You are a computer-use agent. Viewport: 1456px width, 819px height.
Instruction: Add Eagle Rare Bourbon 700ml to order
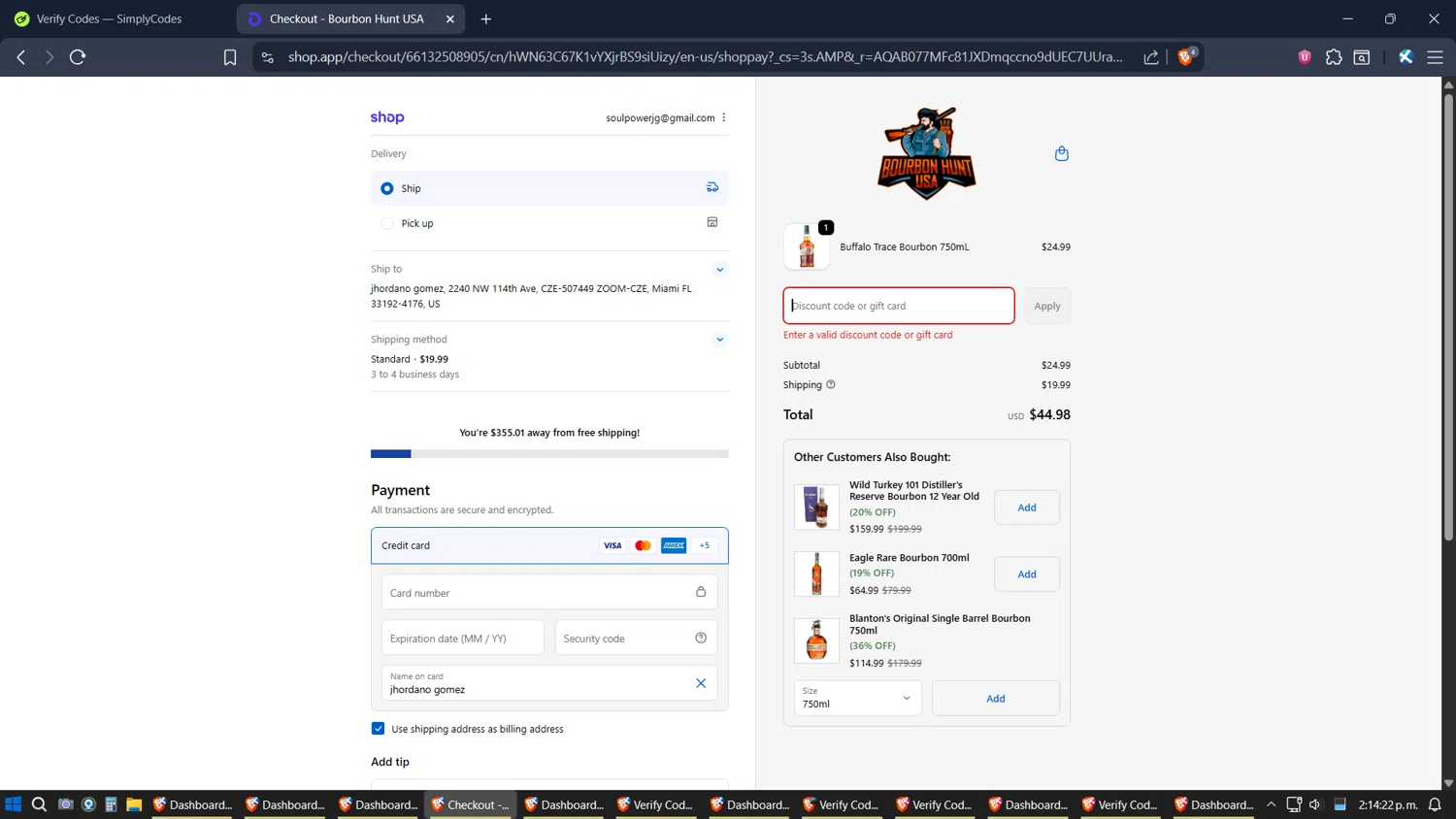point(1027,574)
